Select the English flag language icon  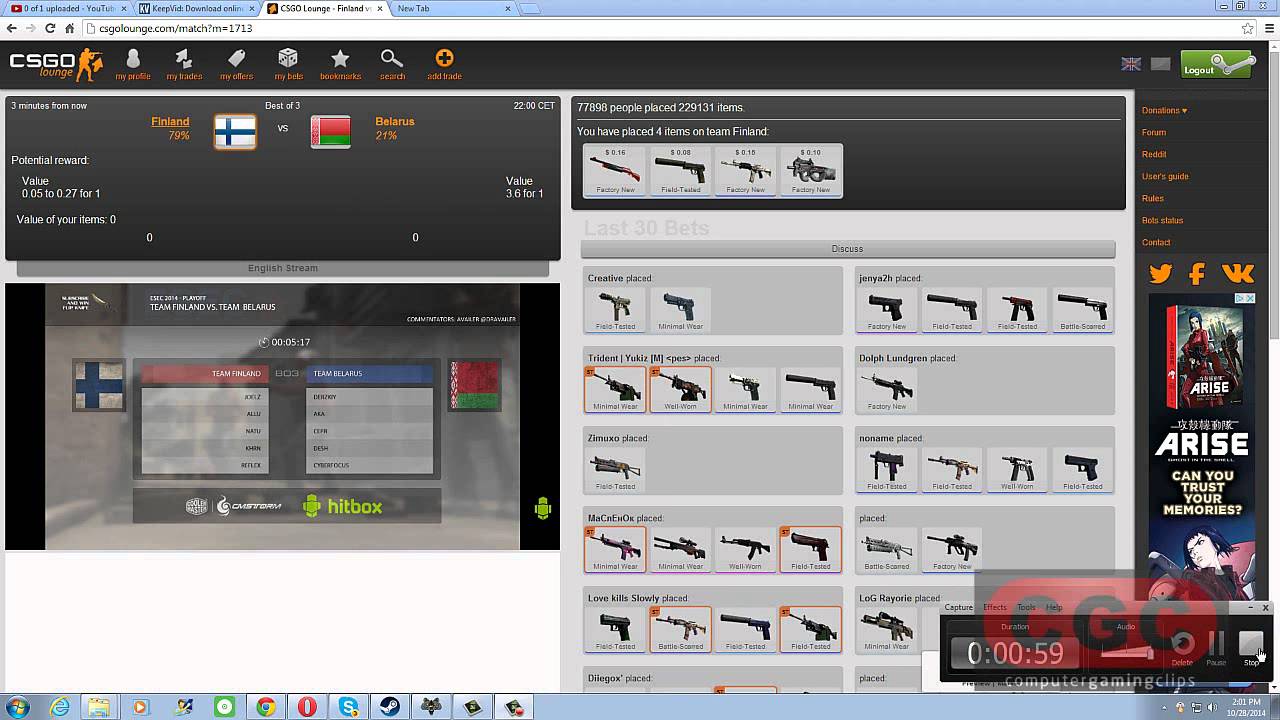(1131, 64)
